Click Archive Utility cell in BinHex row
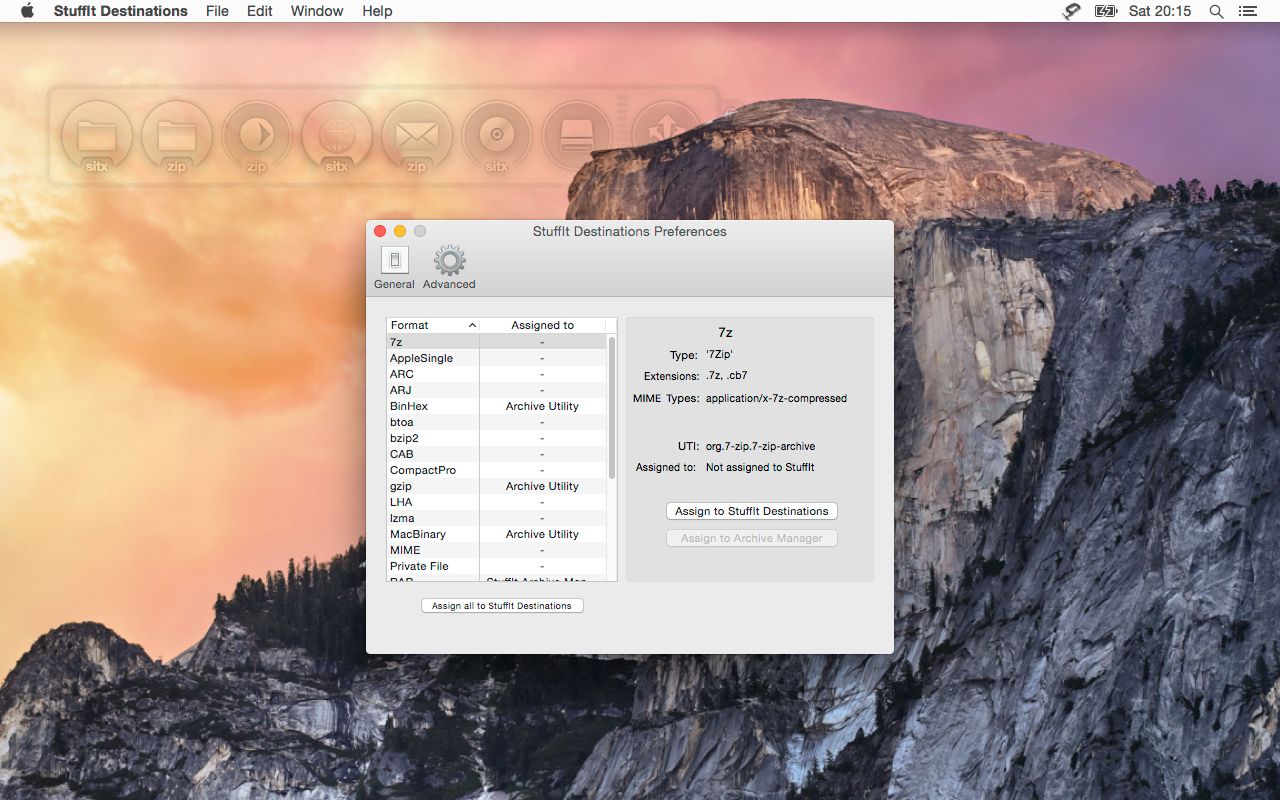The image size is (1280, 800). pyautogui.click(x=542, y=406)
